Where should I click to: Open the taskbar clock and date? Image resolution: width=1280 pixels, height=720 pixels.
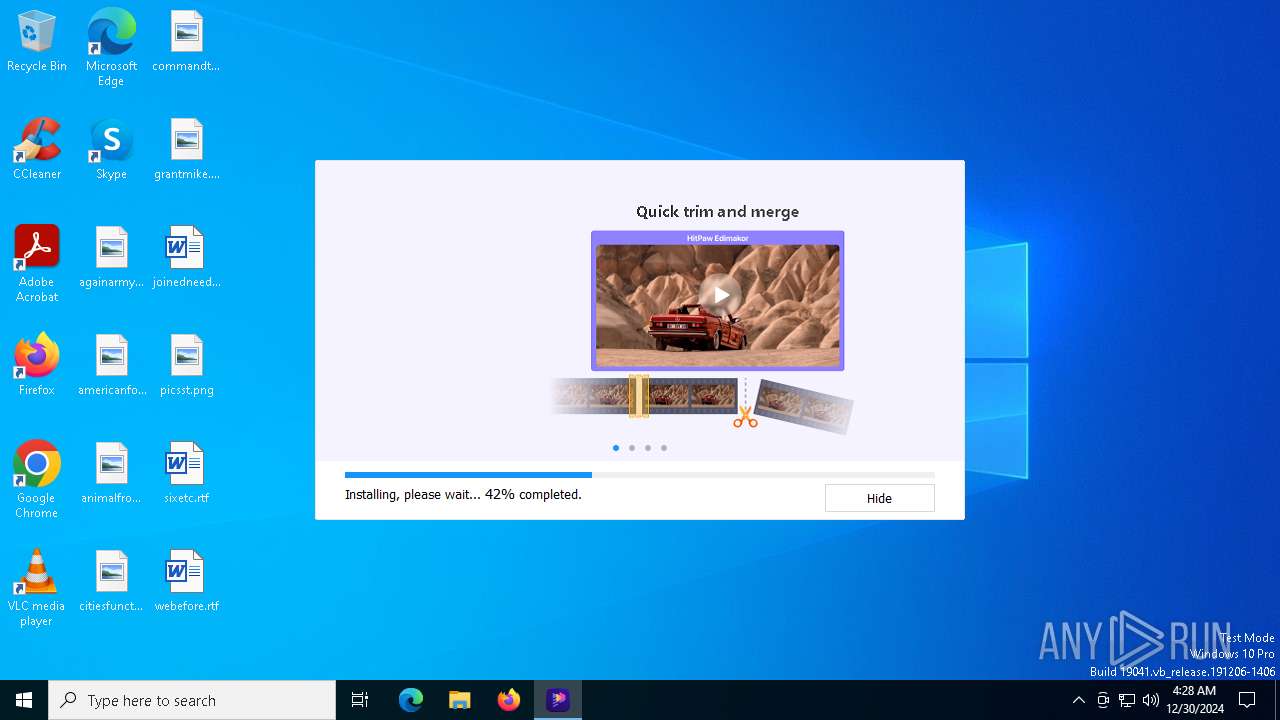[1194, 700]
